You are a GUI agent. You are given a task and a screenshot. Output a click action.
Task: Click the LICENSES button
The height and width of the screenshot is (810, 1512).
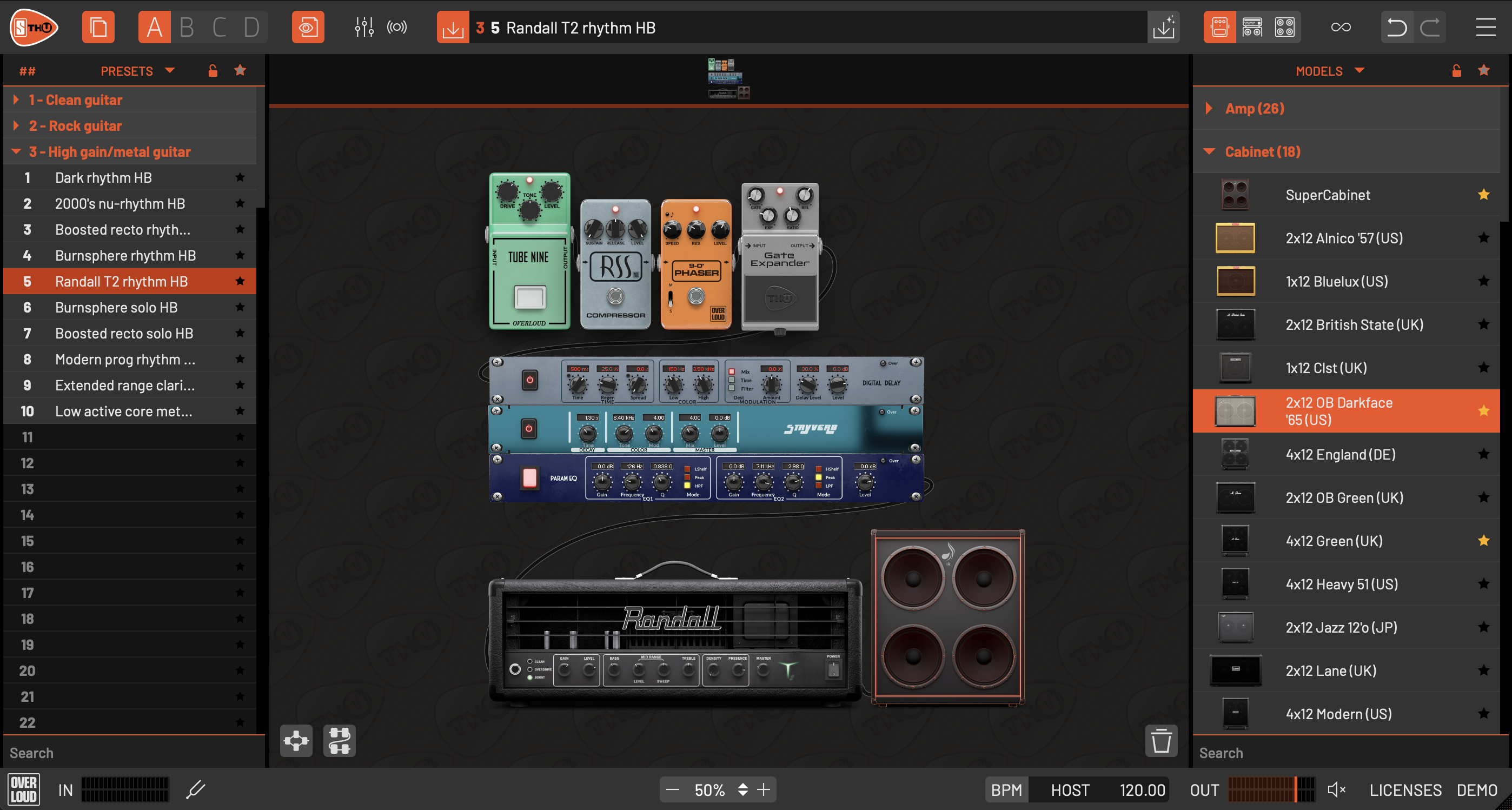(1405, 789)
